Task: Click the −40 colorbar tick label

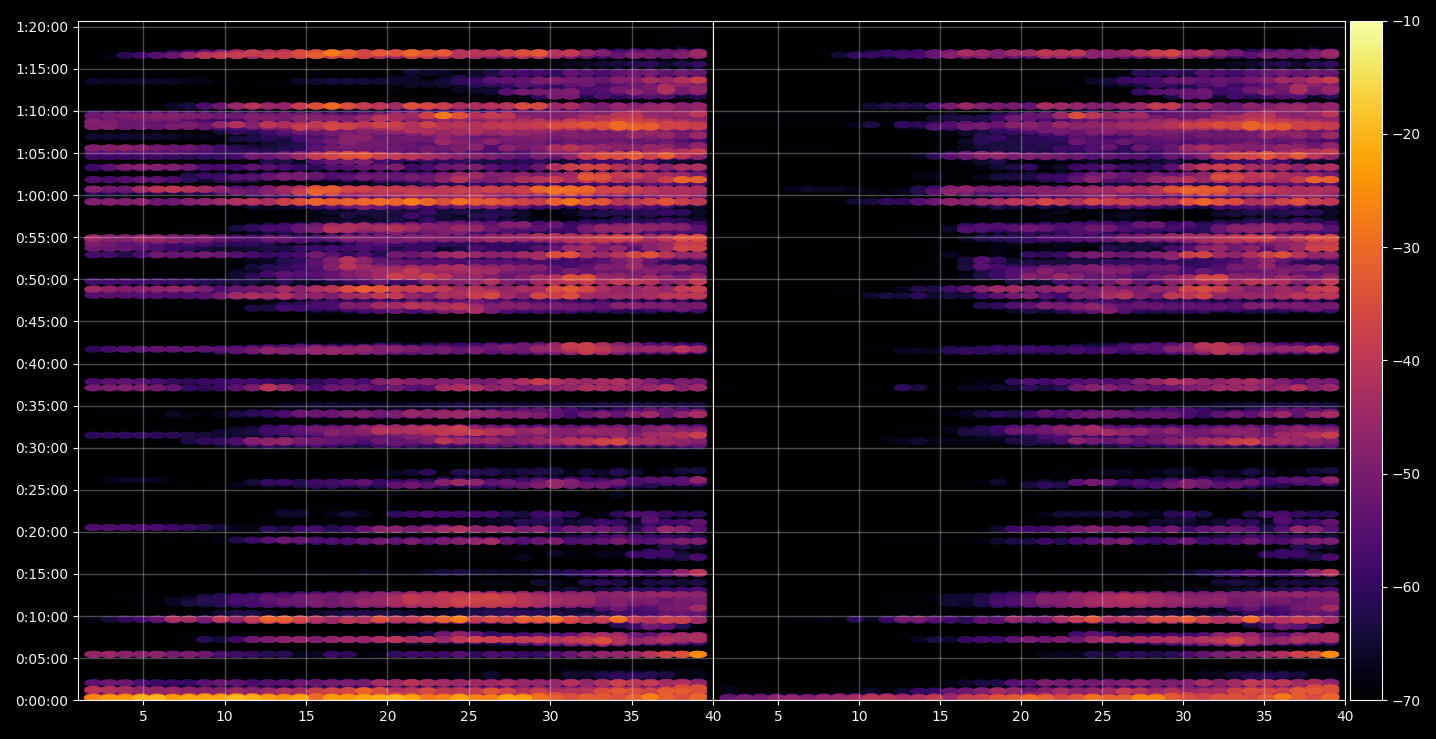Action: pos(1405,361)
